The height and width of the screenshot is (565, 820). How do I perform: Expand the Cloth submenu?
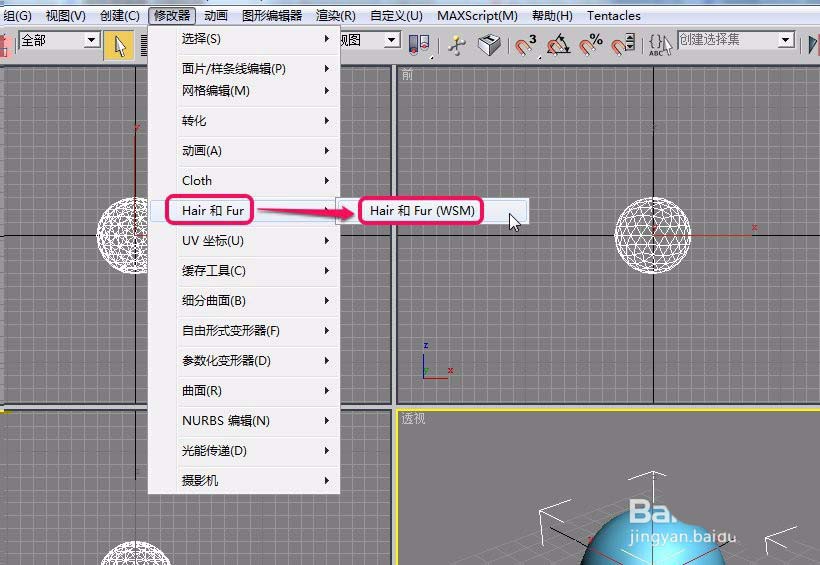tap(244, 180)
